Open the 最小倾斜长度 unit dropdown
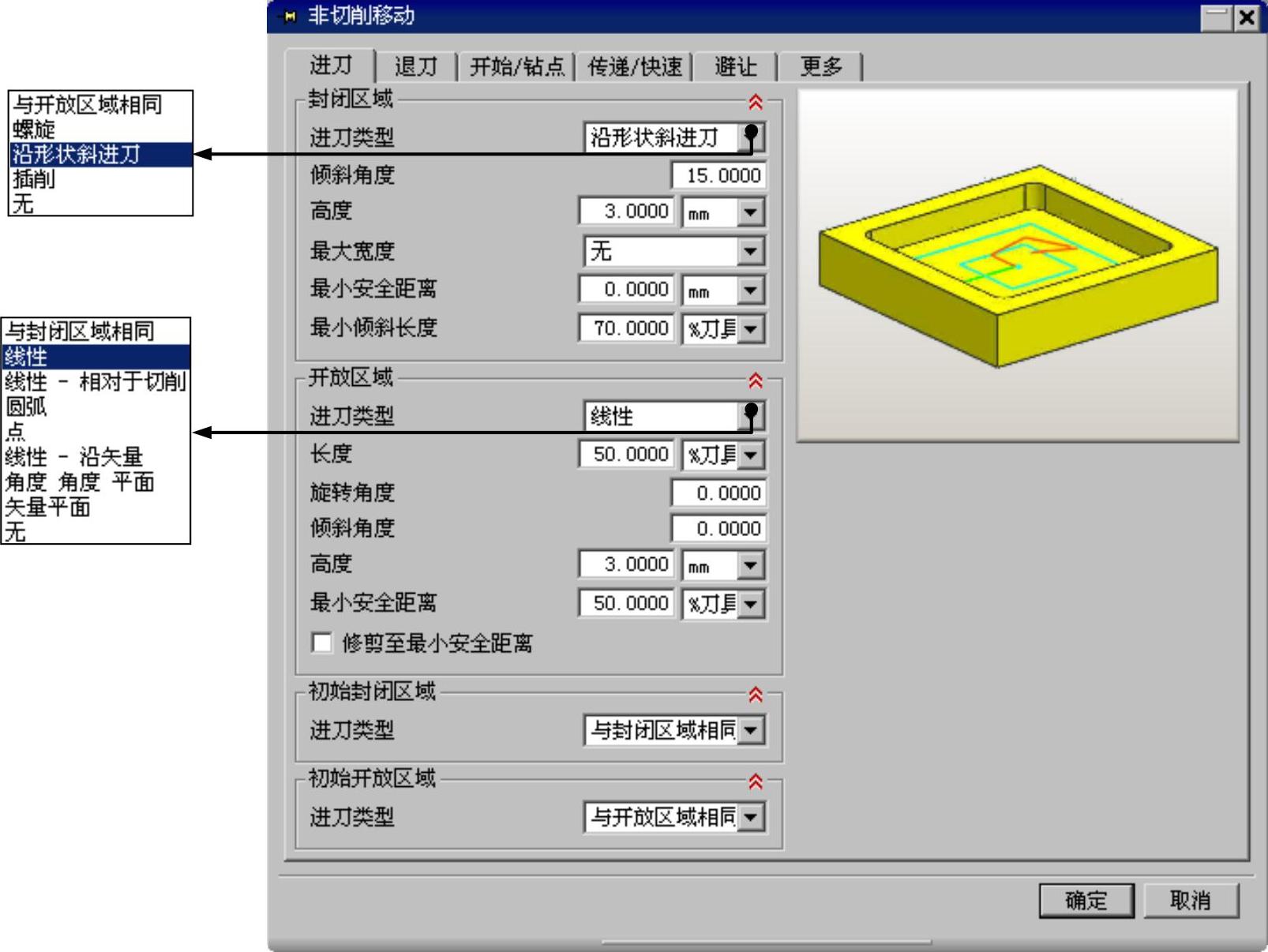 coord(751,328)
